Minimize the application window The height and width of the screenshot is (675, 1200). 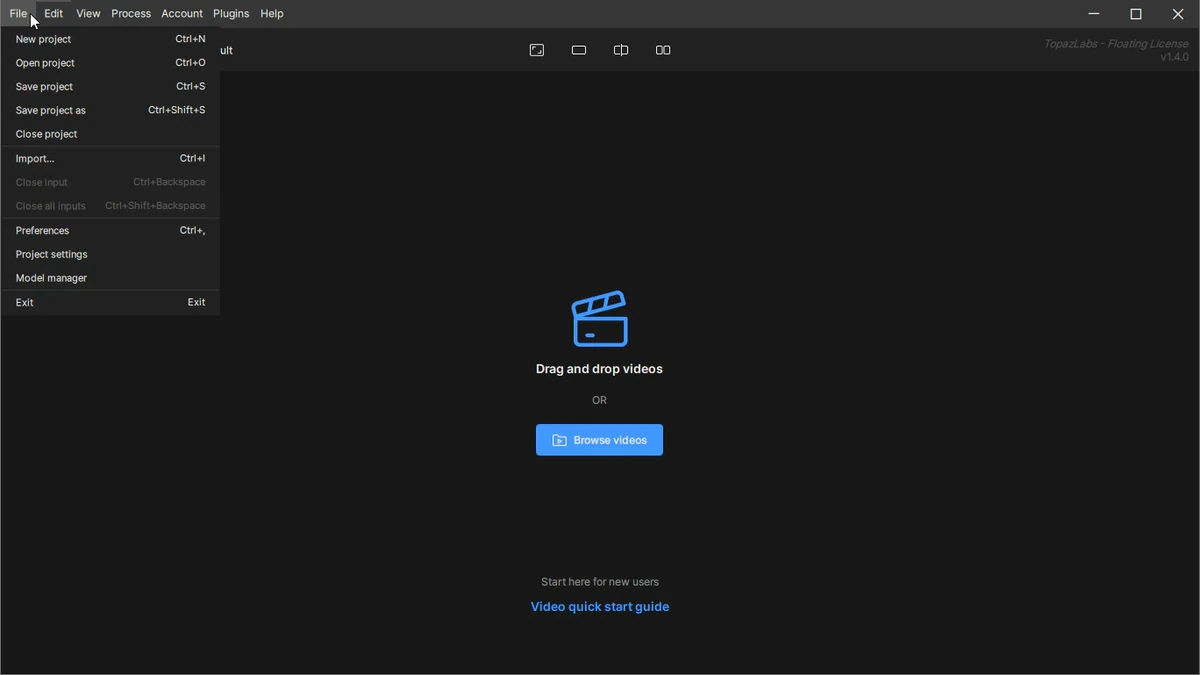pyautogui.click(x=1094, y=14)
